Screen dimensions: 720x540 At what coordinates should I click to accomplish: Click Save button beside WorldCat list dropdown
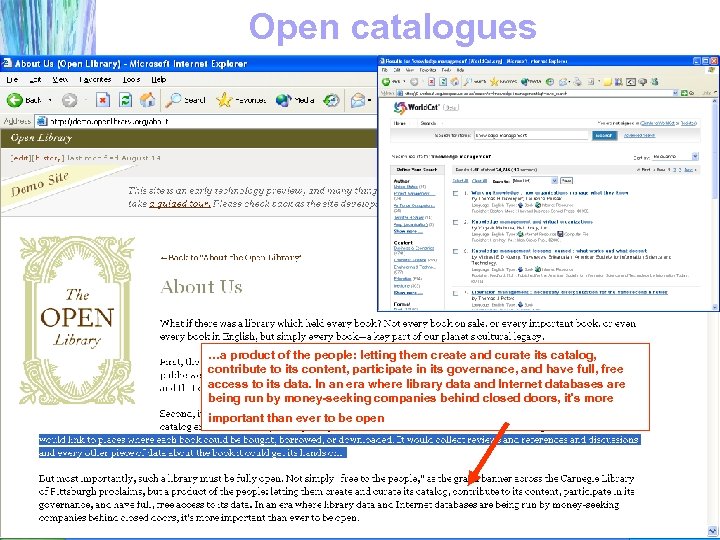pos(566,181)
